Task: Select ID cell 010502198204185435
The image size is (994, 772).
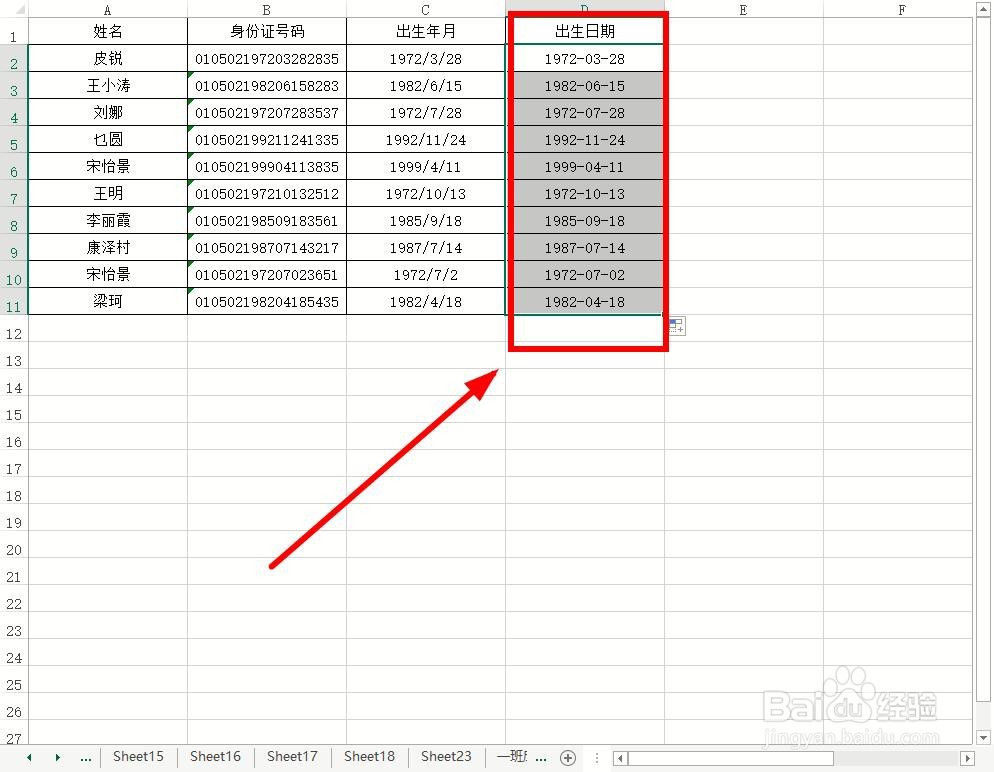Action: 267,302
